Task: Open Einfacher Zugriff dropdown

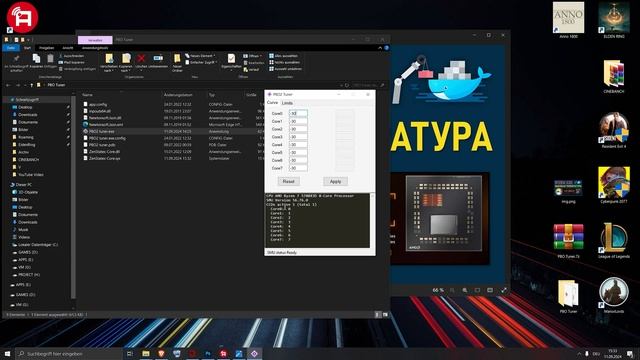Action: click(201, 62)
